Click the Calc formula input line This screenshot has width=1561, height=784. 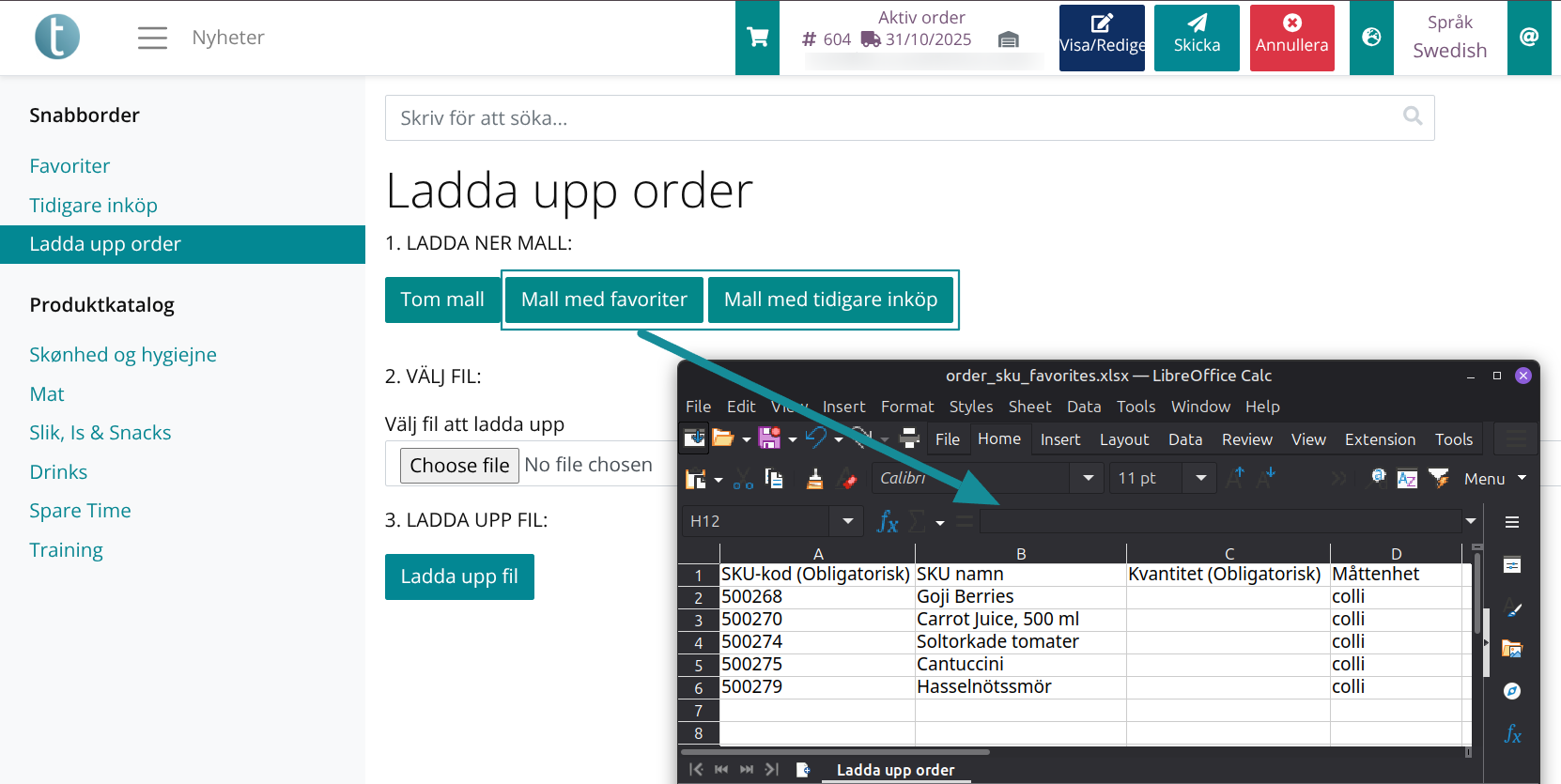(1220, 521)
